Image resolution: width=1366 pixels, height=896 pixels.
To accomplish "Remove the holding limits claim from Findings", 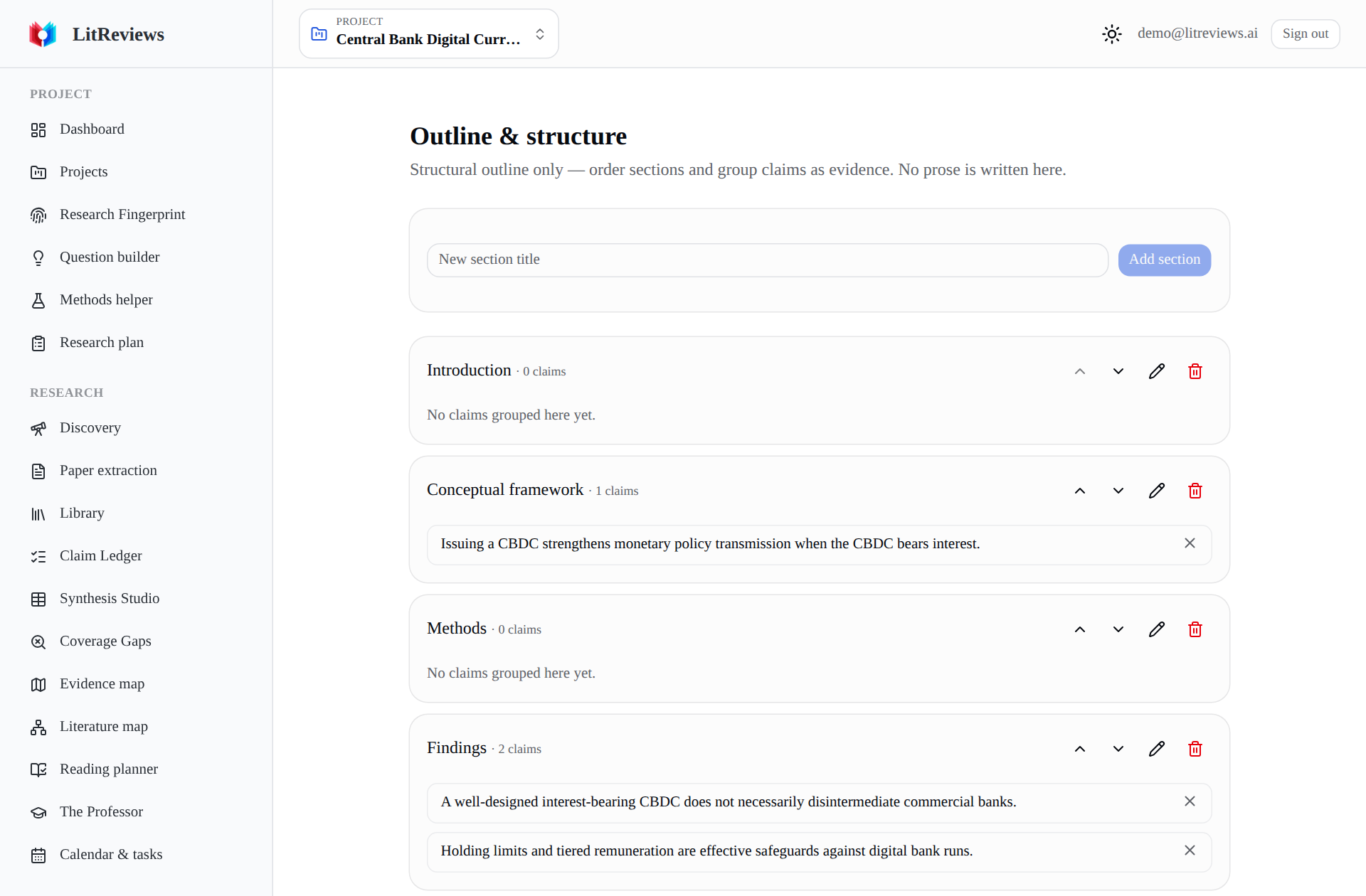I will click(x=1190, y=850).
